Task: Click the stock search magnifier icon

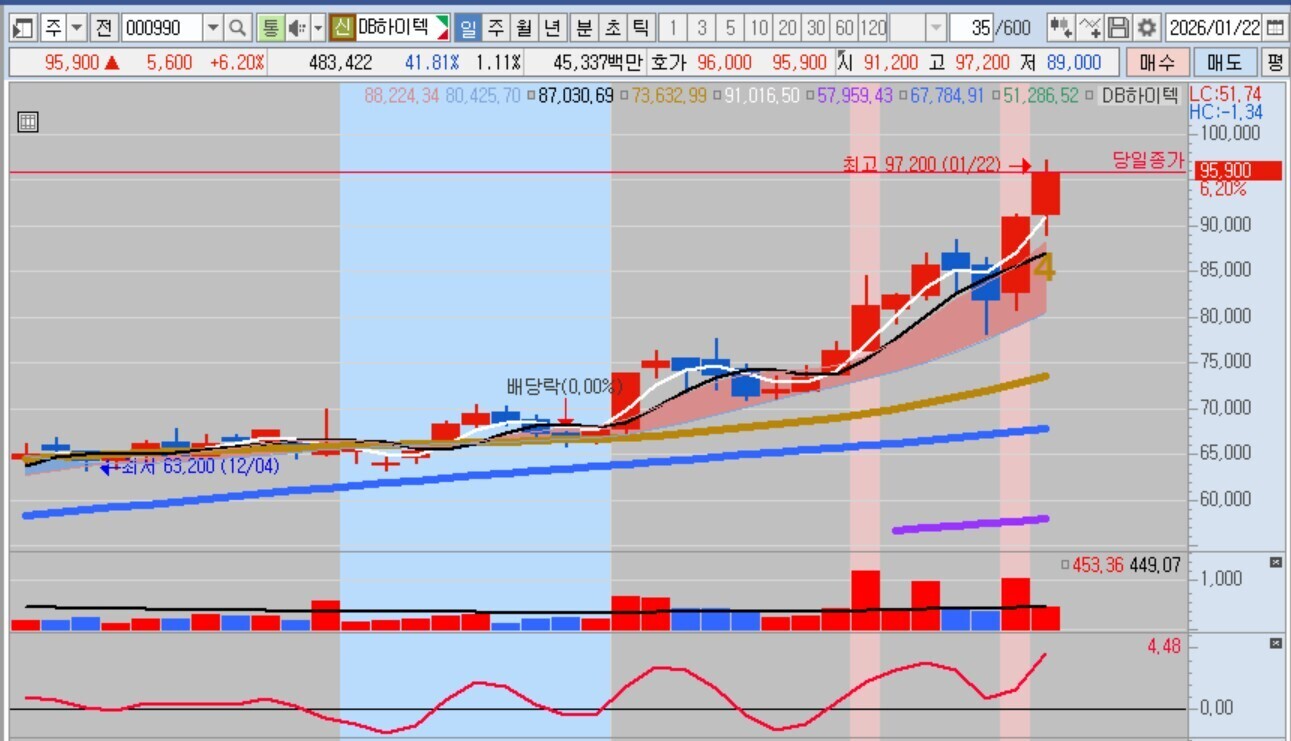Action: point(237,28)
